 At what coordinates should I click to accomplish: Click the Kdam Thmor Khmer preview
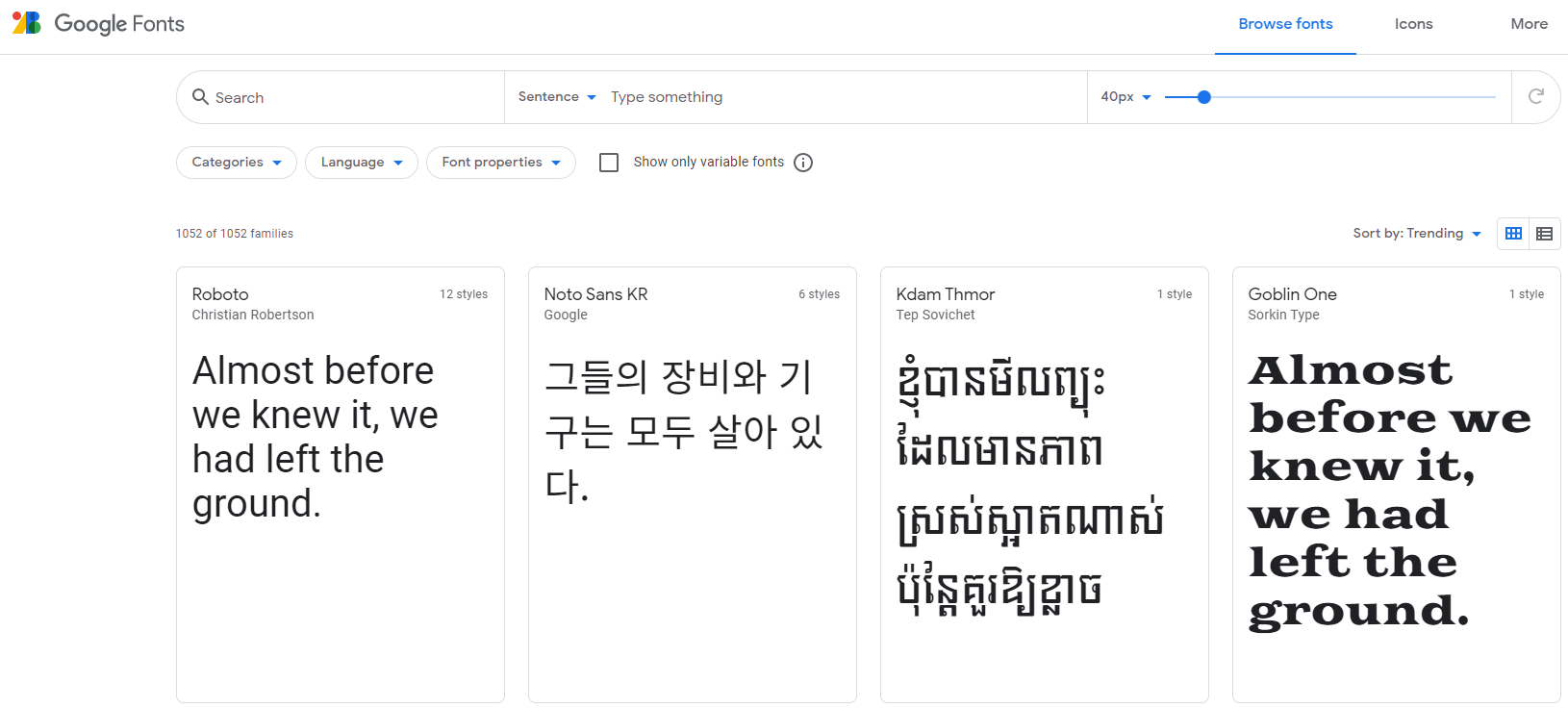click(x=1030, y=485)
